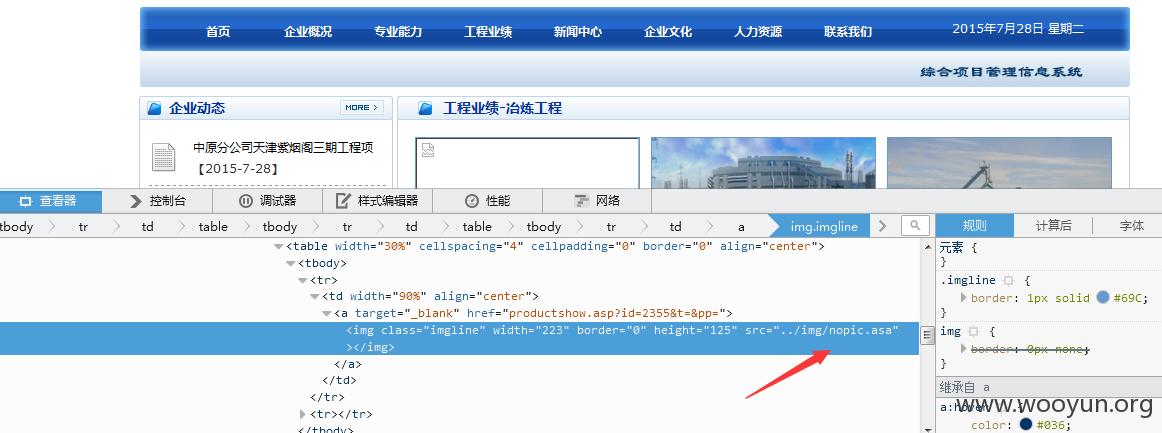Click the src value ../img/nopic.asa

click(836, 330)
